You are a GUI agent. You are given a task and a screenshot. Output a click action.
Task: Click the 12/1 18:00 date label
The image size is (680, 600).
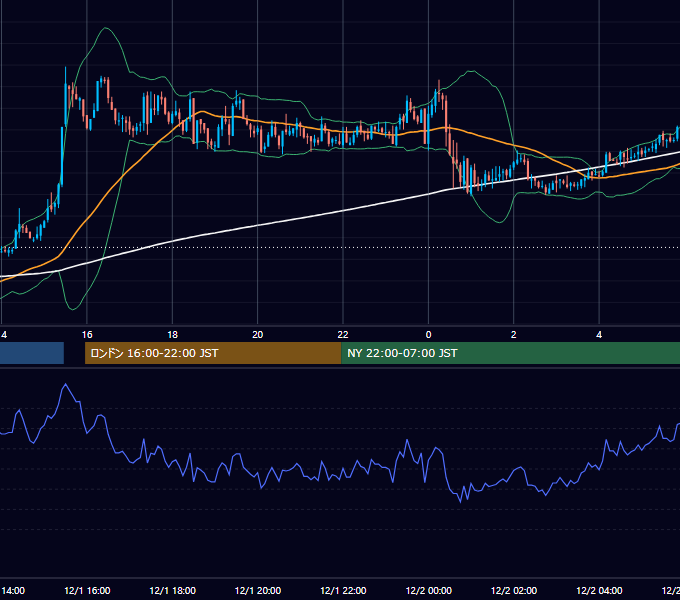click(173, 590)
